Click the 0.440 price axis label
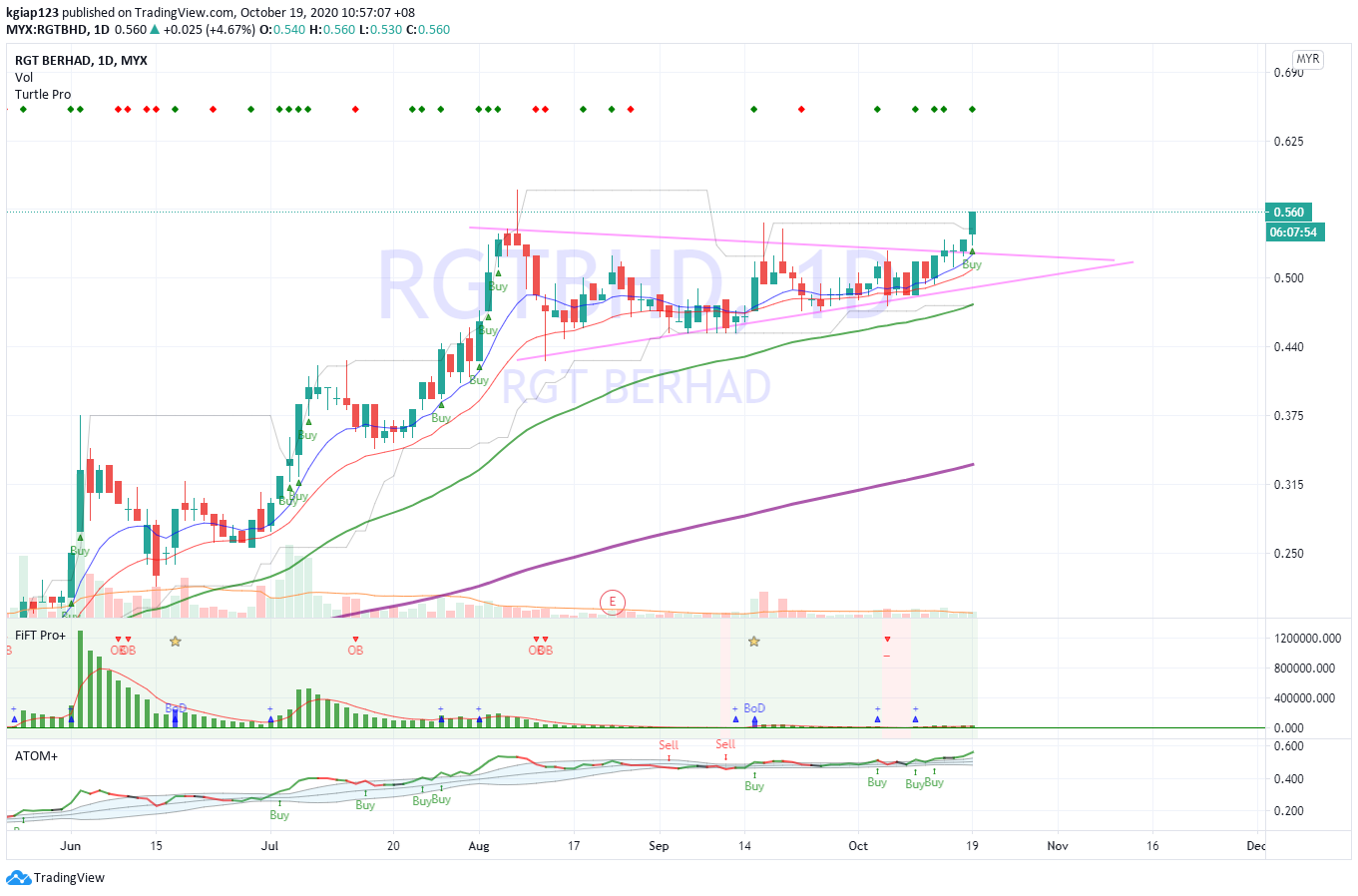The image size is (1358, 896). 1289,347
